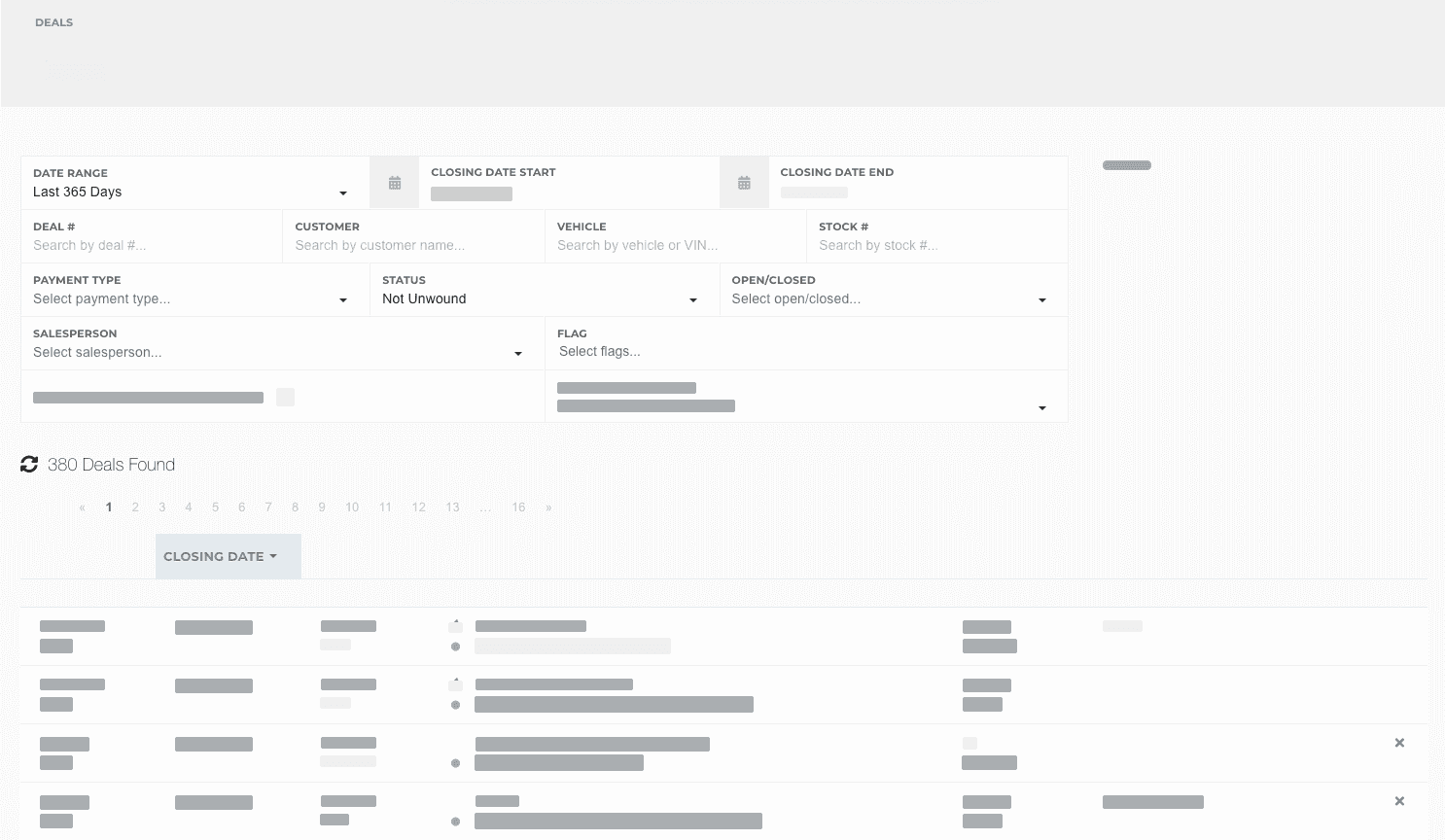Go to page 2 of deals

[x=135, y=507]
